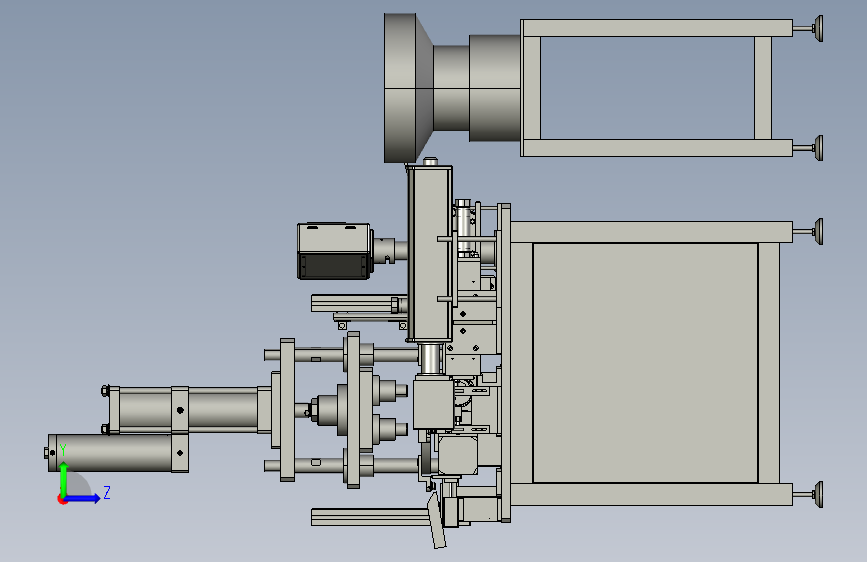Image resolution: width=867 pixels, height=562 pixels.
Task: Select the topmost leveling foot of the upper frame
Action: pos(817,28)
